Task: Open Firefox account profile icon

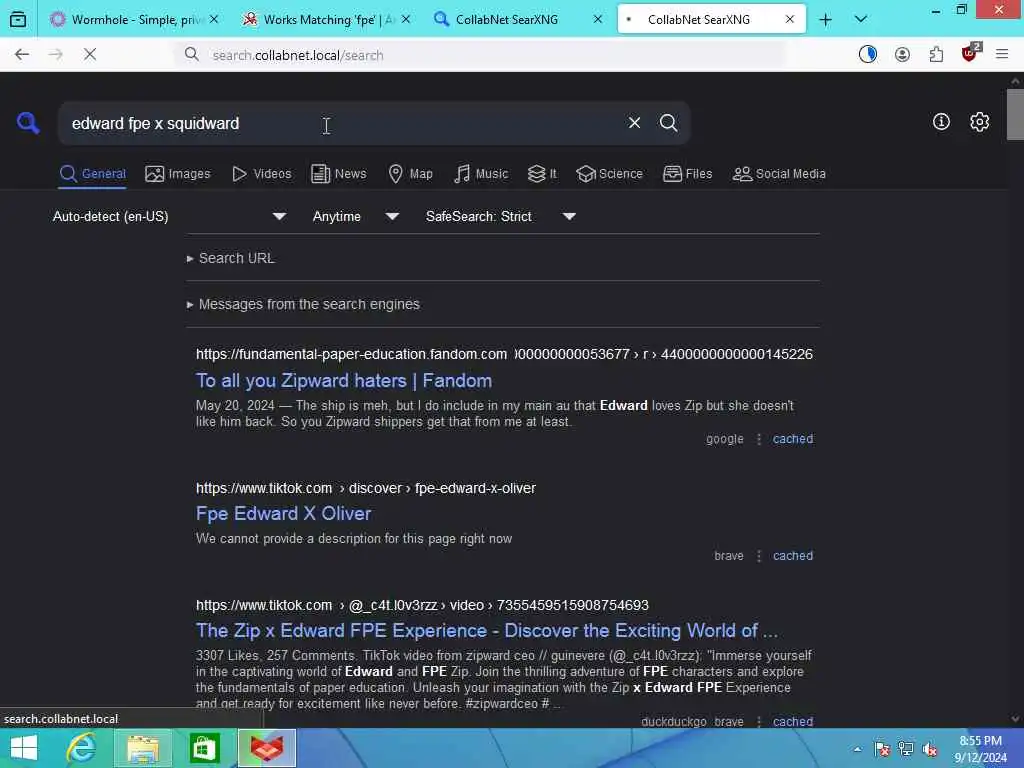Action: tap(903, 55)
